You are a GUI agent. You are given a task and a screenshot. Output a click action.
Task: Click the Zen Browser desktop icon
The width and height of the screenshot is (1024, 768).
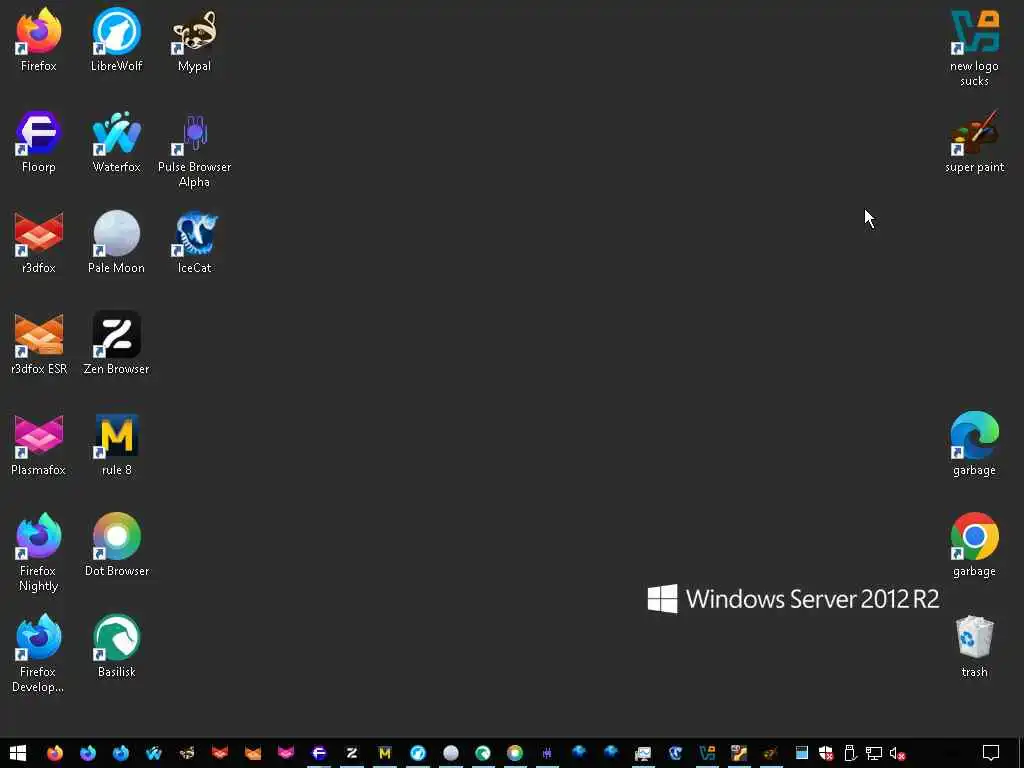click(x=116, y=344)
